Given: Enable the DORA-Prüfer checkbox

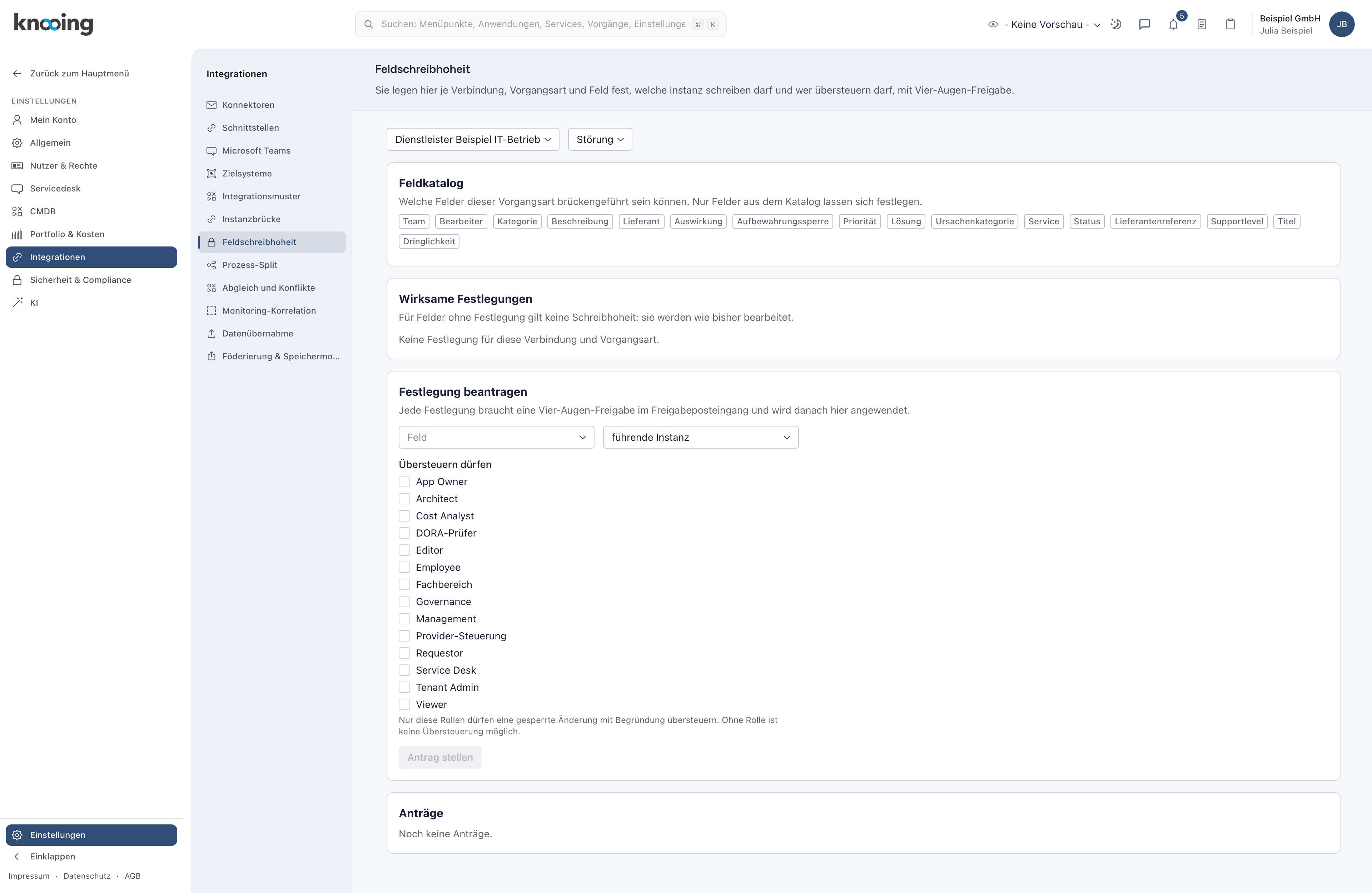Looking at the screenshot, I should (405, 533).
